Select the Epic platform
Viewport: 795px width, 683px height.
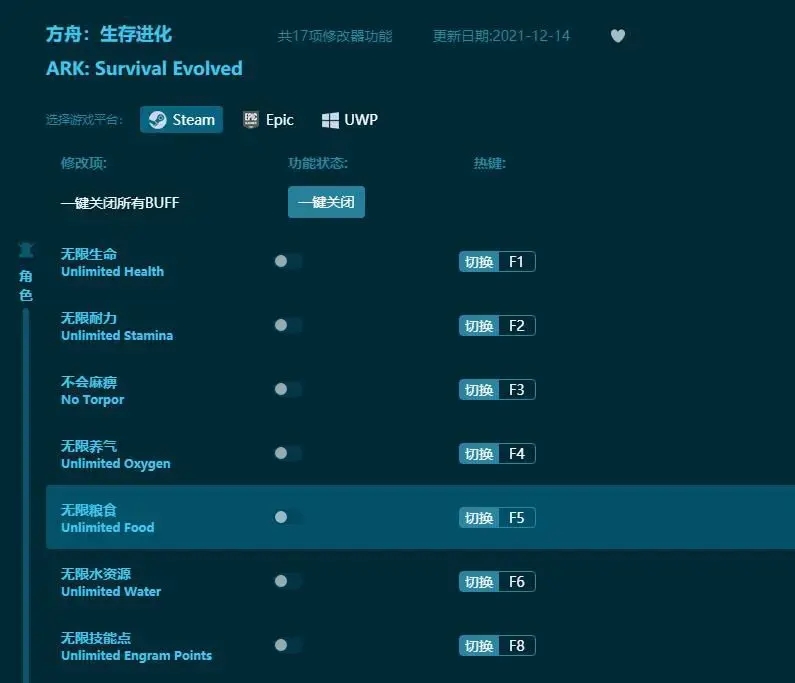coord(268,120)
